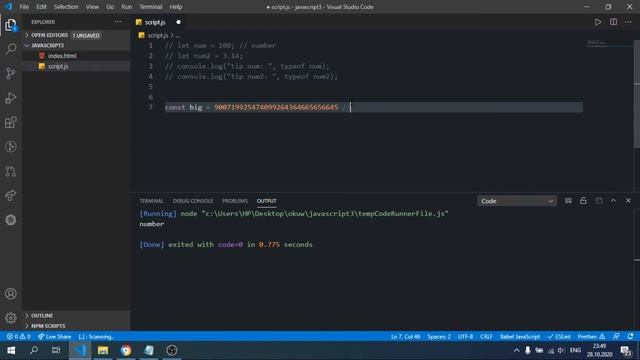This screenshot has height=360, width=640.
Task: Open the Source Control view
Action: pos(11,73)
